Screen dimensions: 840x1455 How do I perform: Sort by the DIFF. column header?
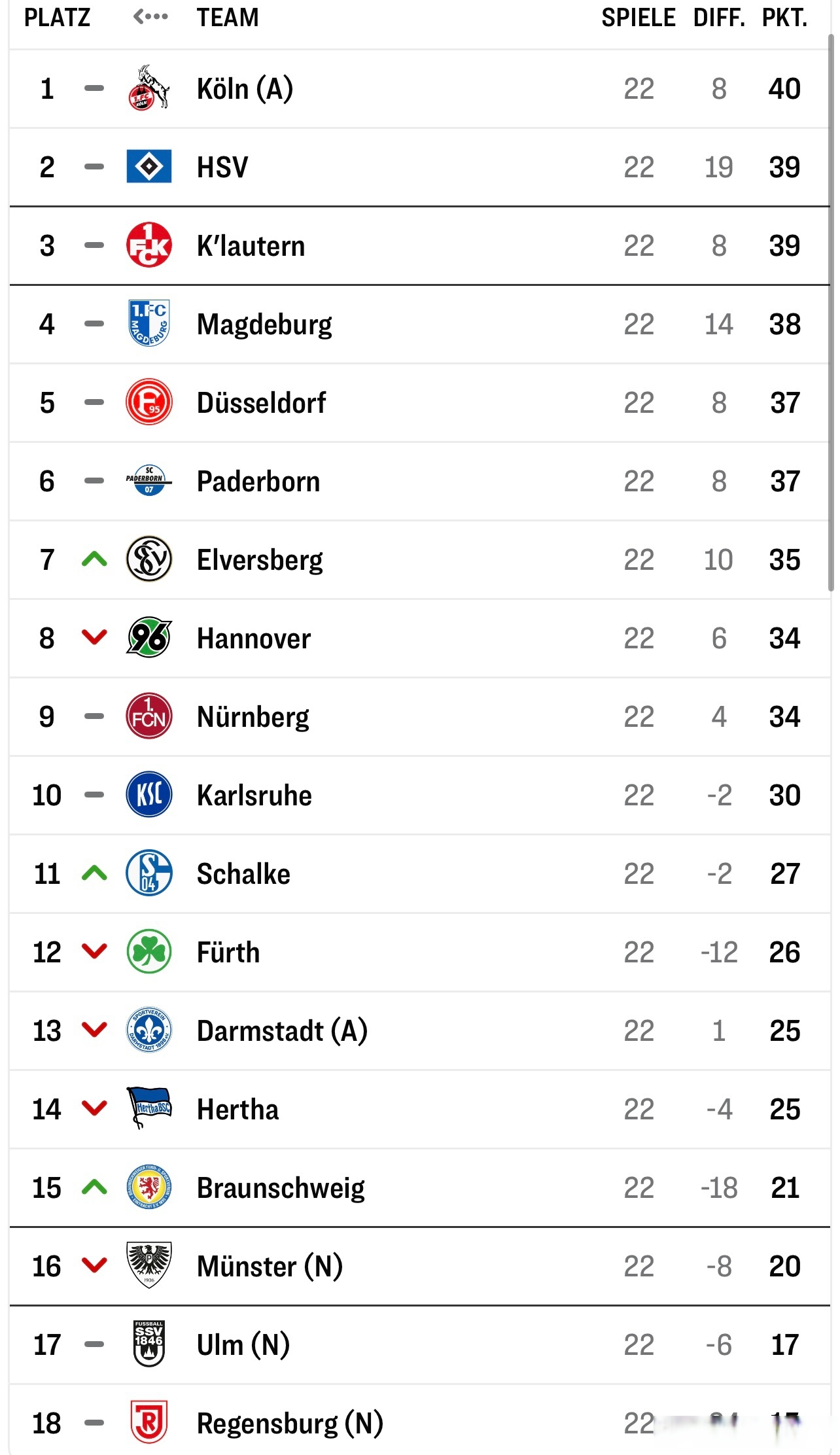(x=719, y=18)
